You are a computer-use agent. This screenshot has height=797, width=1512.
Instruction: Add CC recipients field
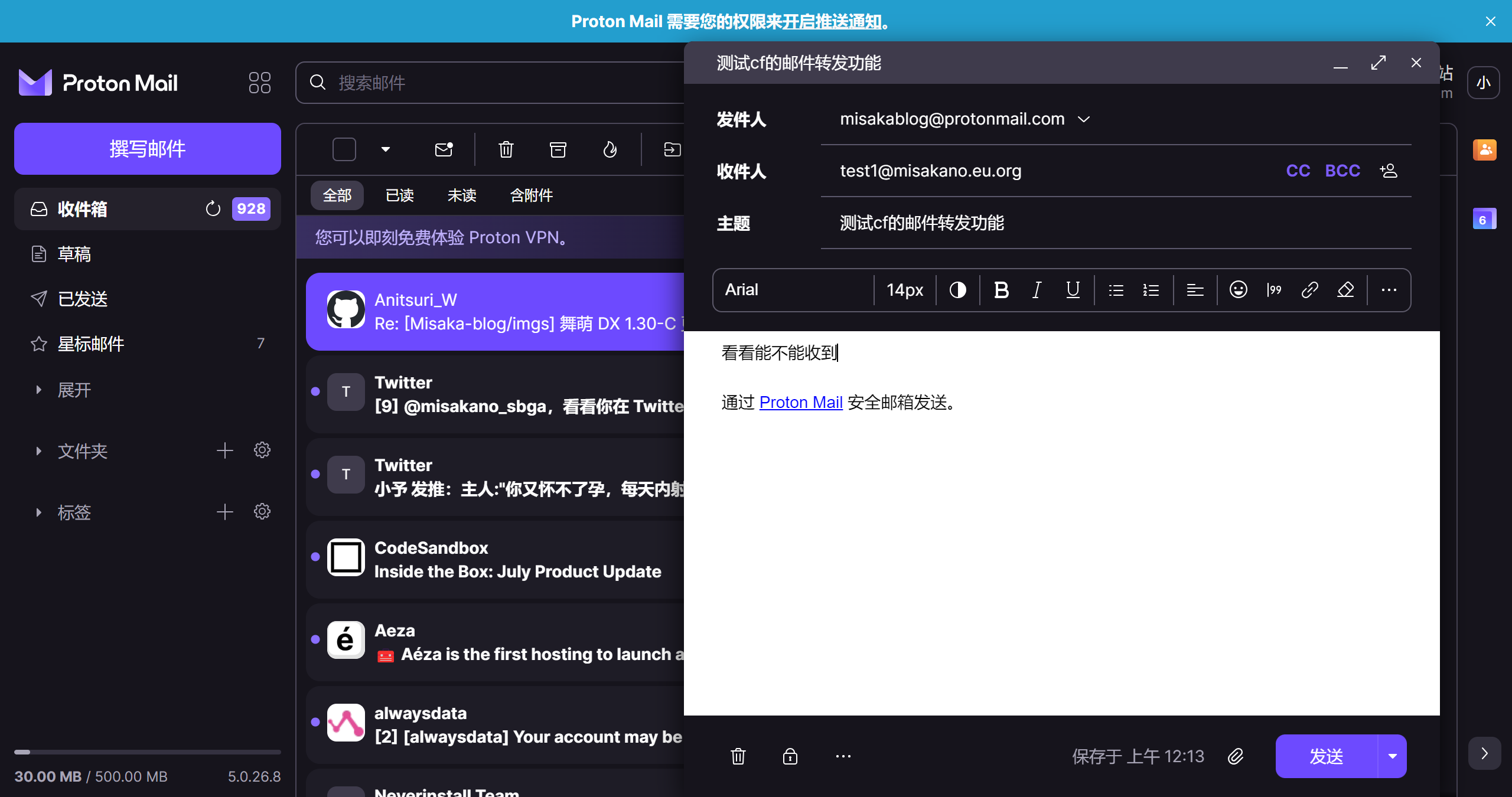tap(1298, 171)
